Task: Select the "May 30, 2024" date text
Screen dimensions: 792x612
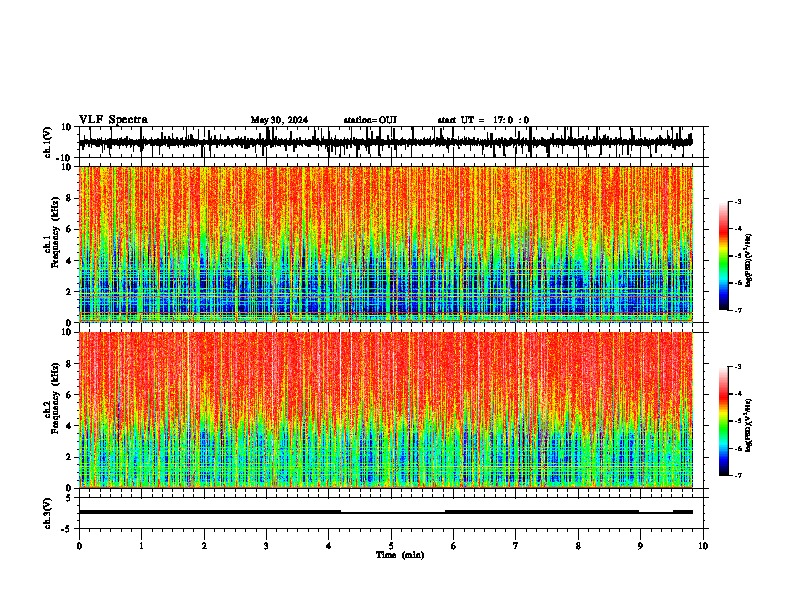Action: [279, 120]
